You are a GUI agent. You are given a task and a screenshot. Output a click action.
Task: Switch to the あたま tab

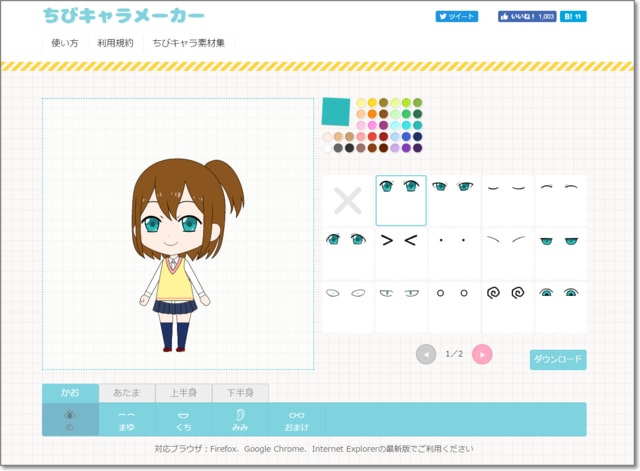click(127, 393)
